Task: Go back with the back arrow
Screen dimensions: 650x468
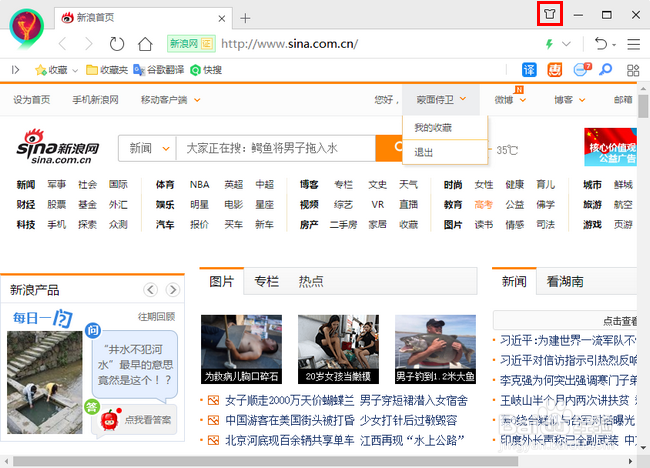Action: tap(63, 44)
